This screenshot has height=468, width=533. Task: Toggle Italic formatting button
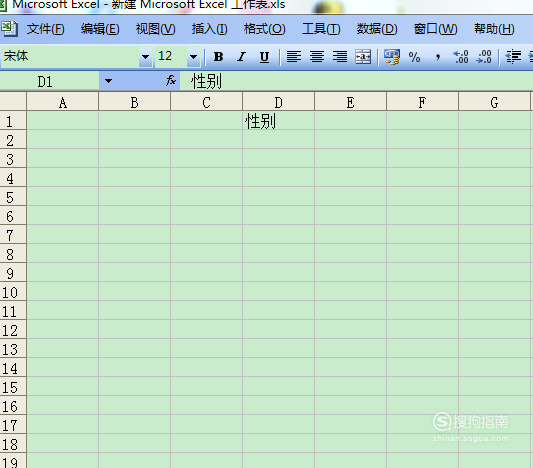[241, 57]
